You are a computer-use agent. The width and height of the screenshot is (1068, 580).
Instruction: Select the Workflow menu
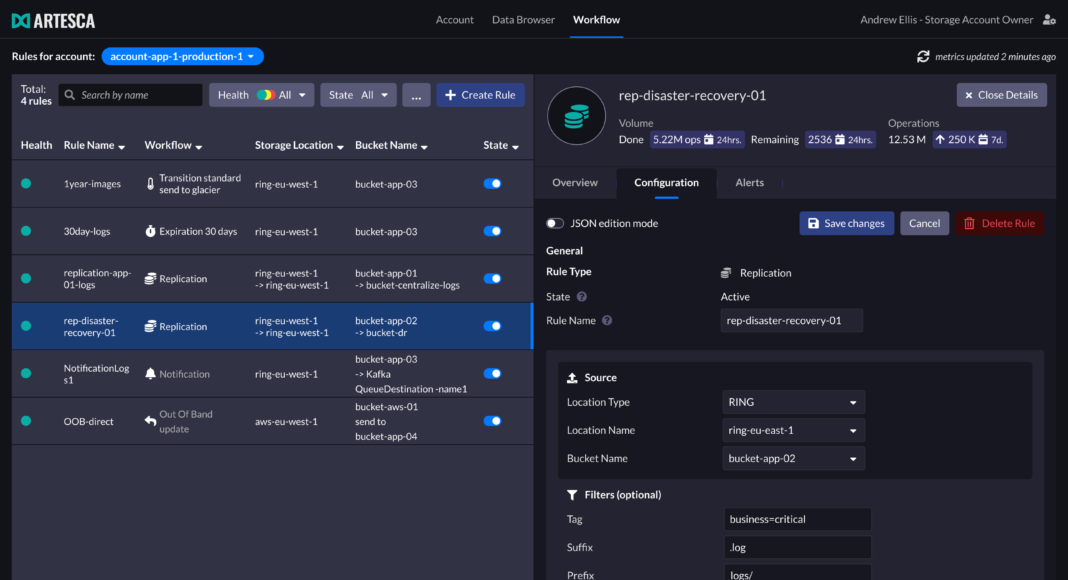(596, 20)
